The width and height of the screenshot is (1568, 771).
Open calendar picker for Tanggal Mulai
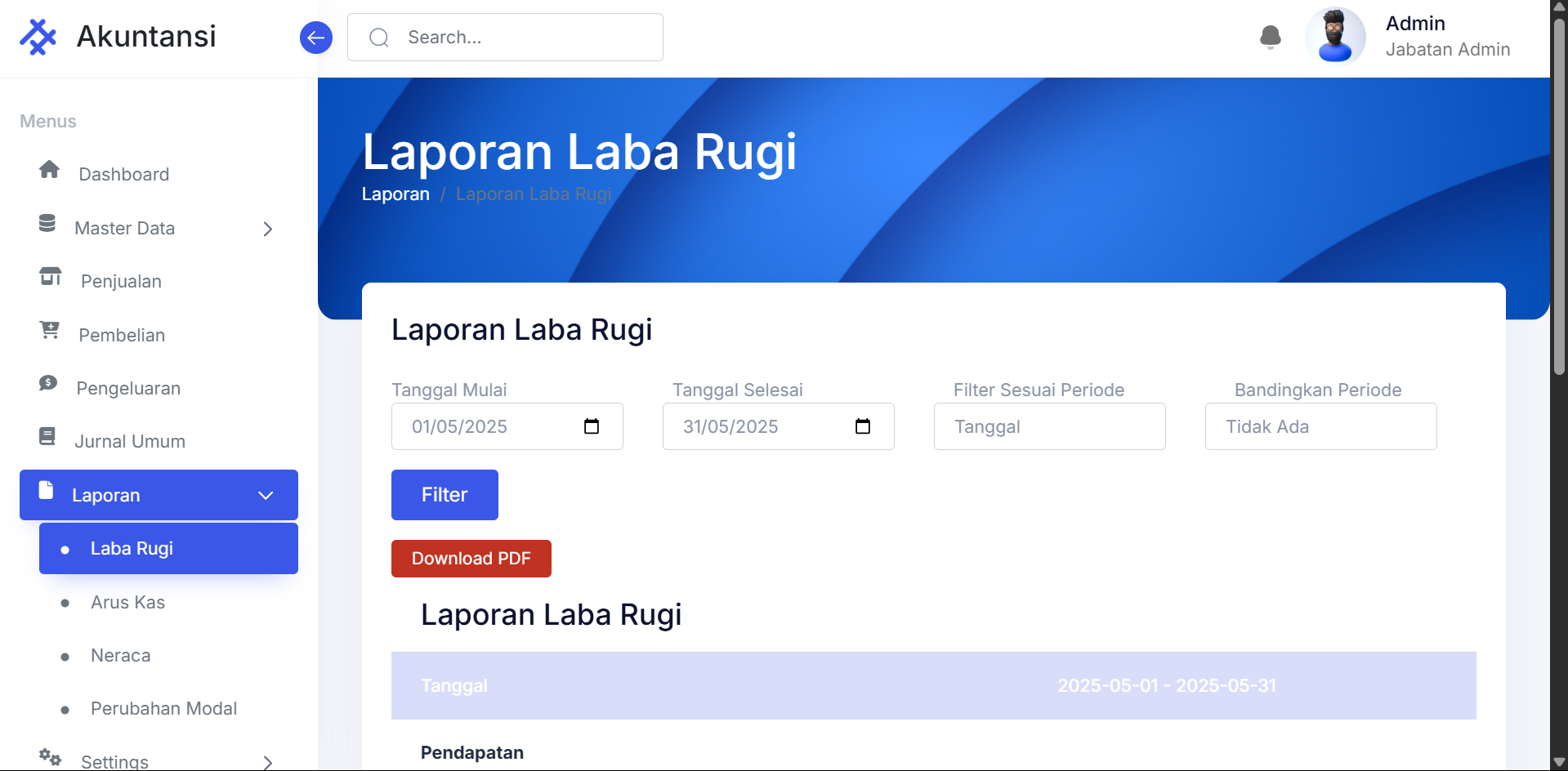point(592,426)
